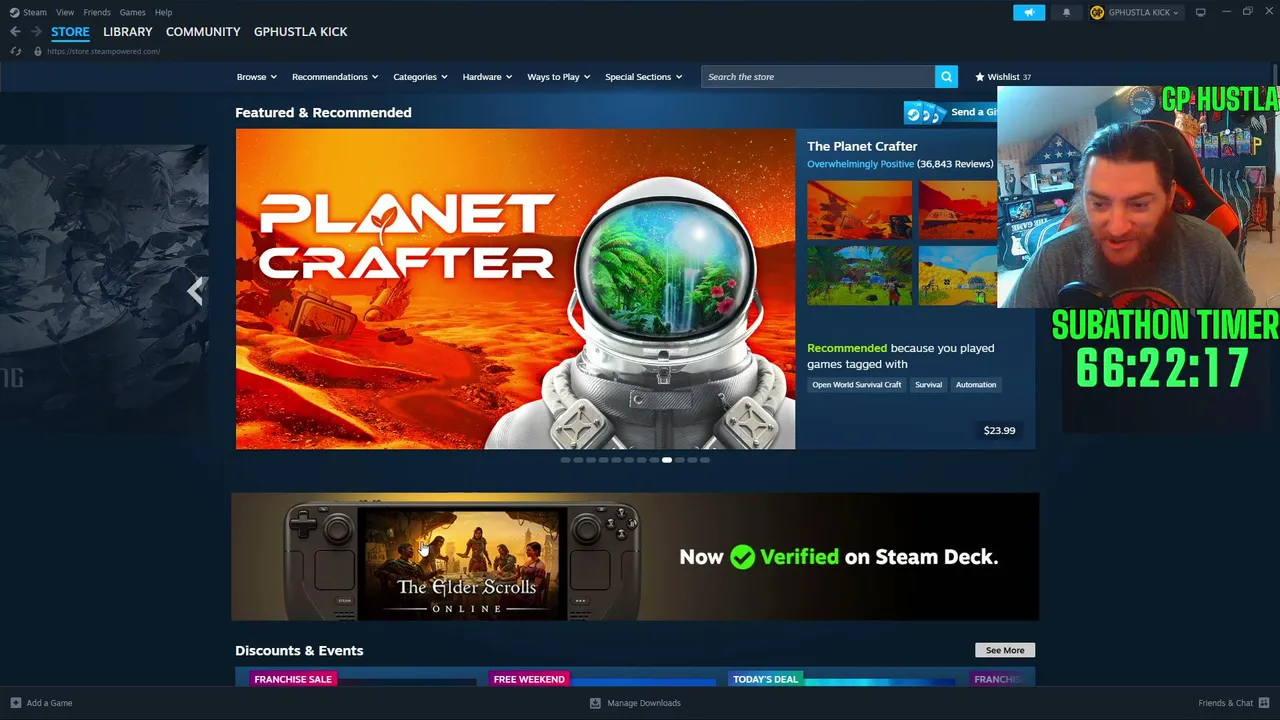Click the Discounts & Events heading

pyautogui.click(x=299, y=651)
